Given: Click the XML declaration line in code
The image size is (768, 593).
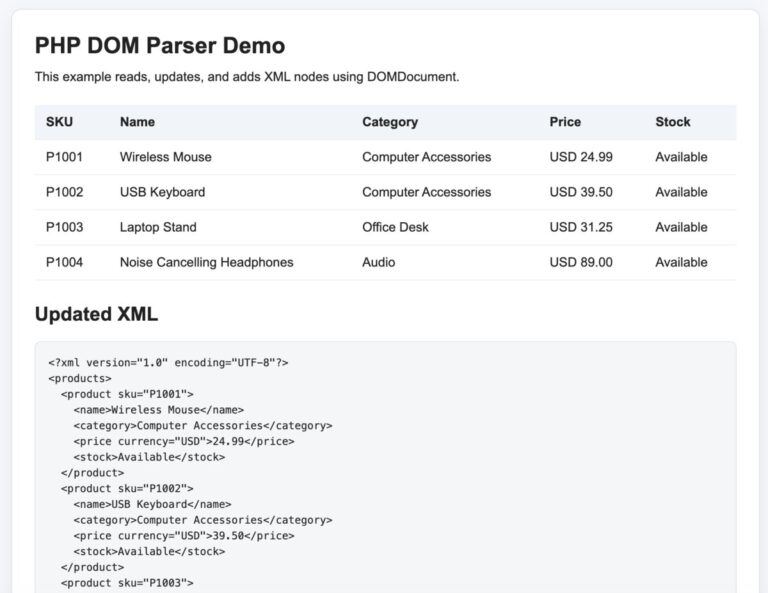Looking at the screenshot, I should pos(168,363).
